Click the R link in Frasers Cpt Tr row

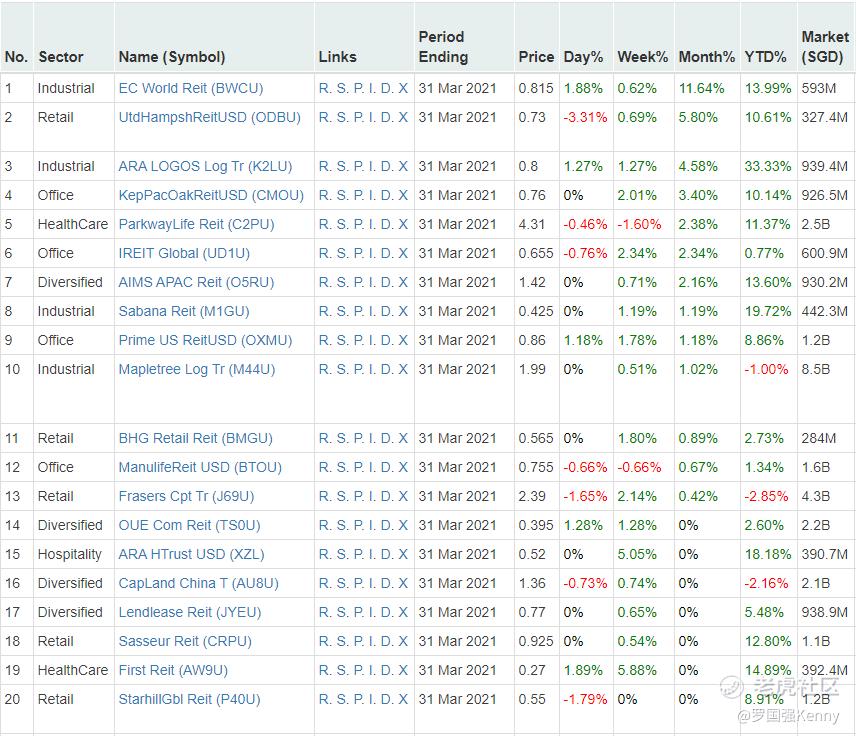click(325, 496)
